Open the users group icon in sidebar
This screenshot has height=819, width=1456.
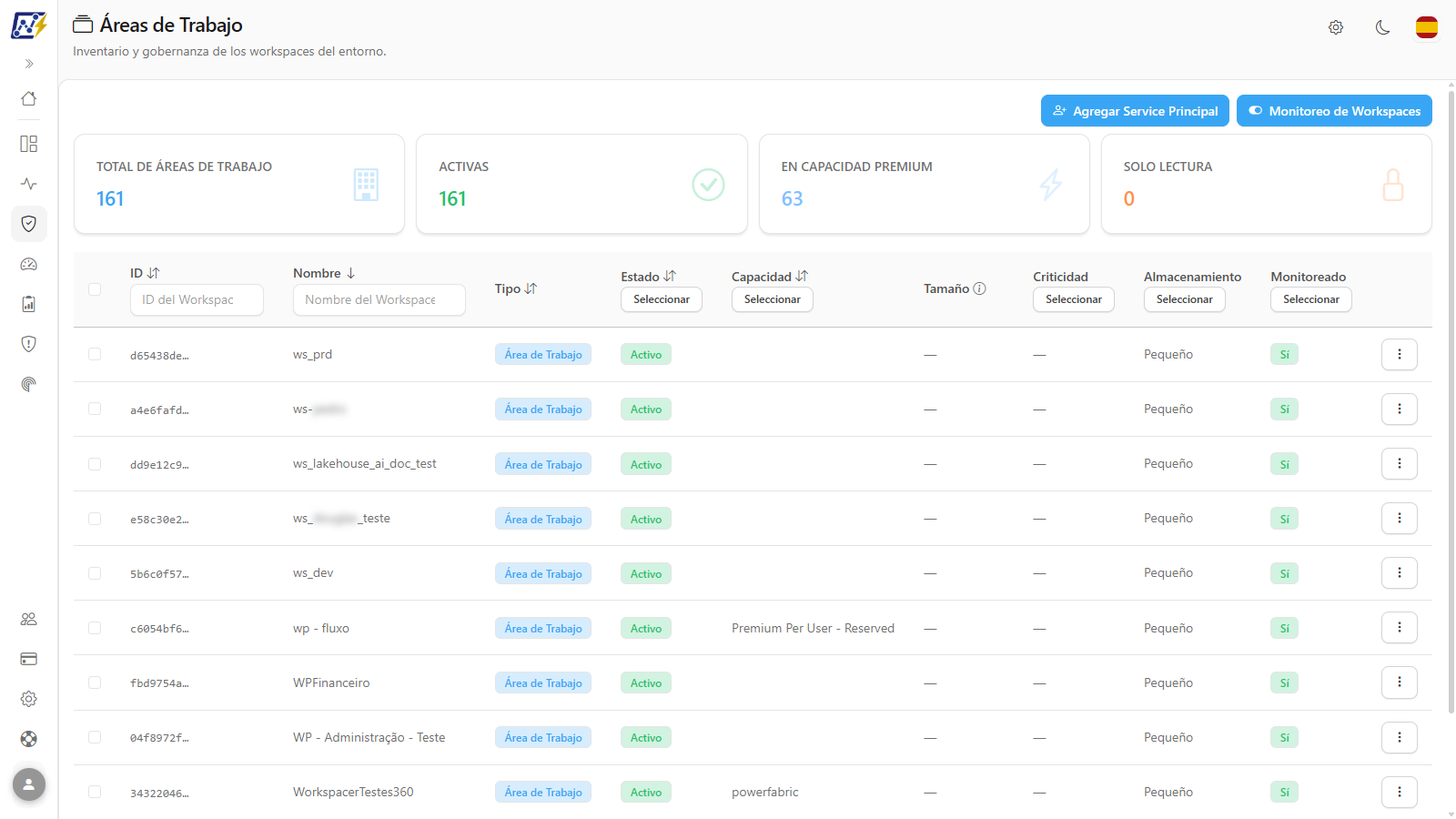[x=29, y=619]
